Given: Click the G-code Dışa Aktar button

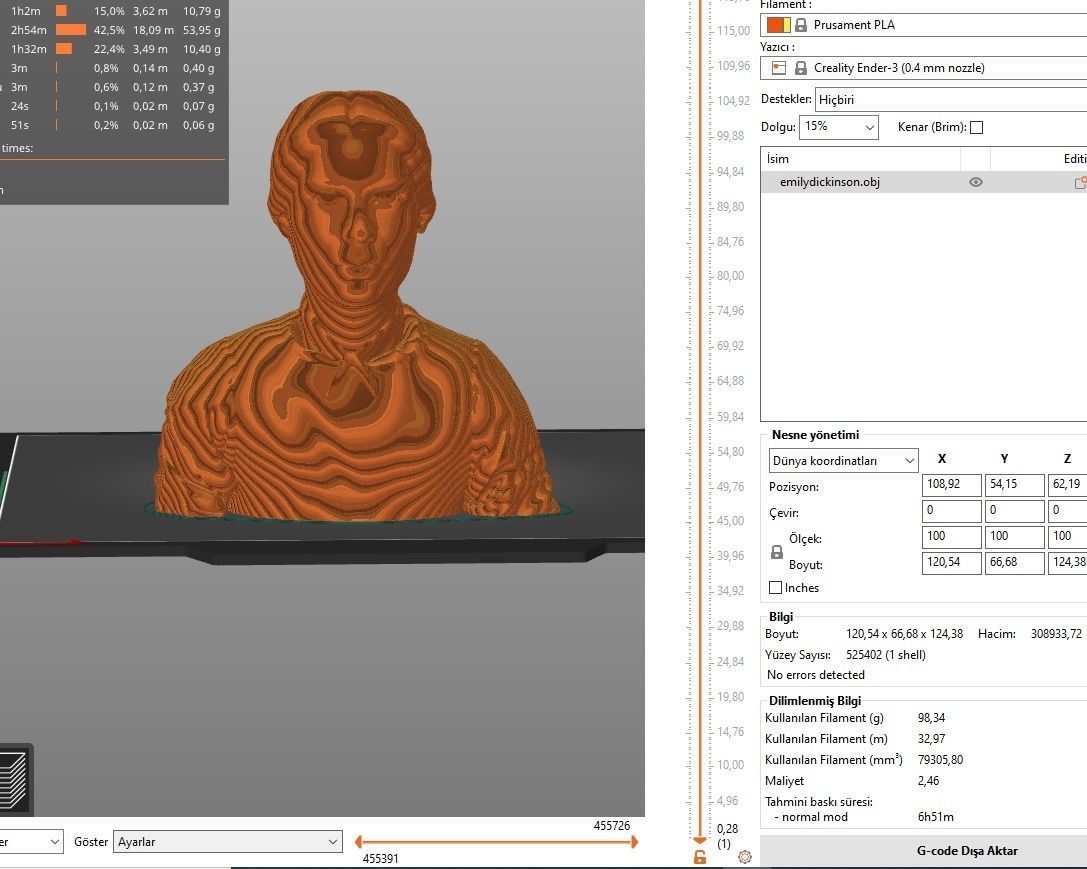Looking at the screenshot, I should coord(923,851).
